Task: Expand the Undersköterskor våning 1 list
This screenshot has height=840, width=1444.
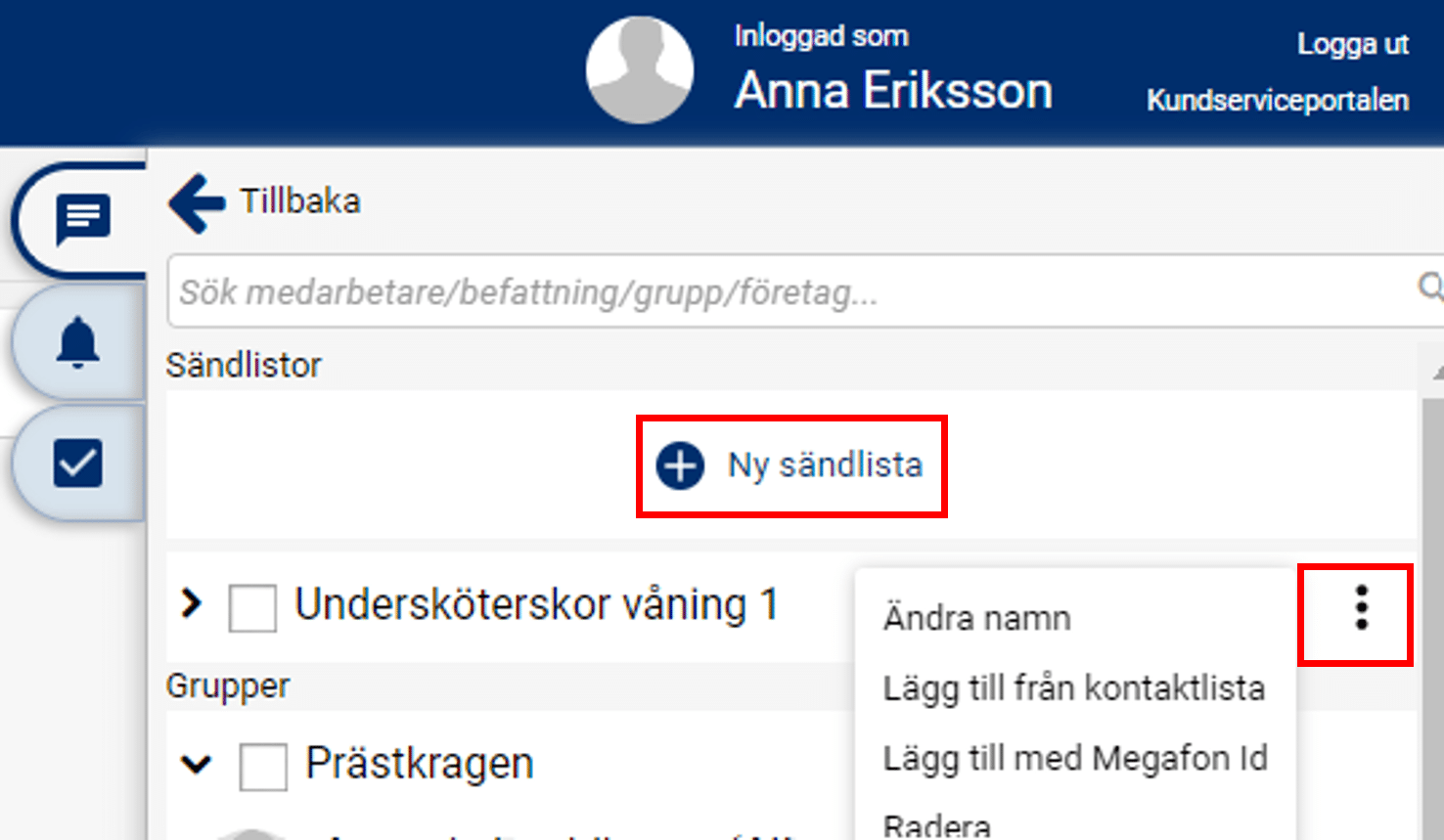Action: (192, 604)
